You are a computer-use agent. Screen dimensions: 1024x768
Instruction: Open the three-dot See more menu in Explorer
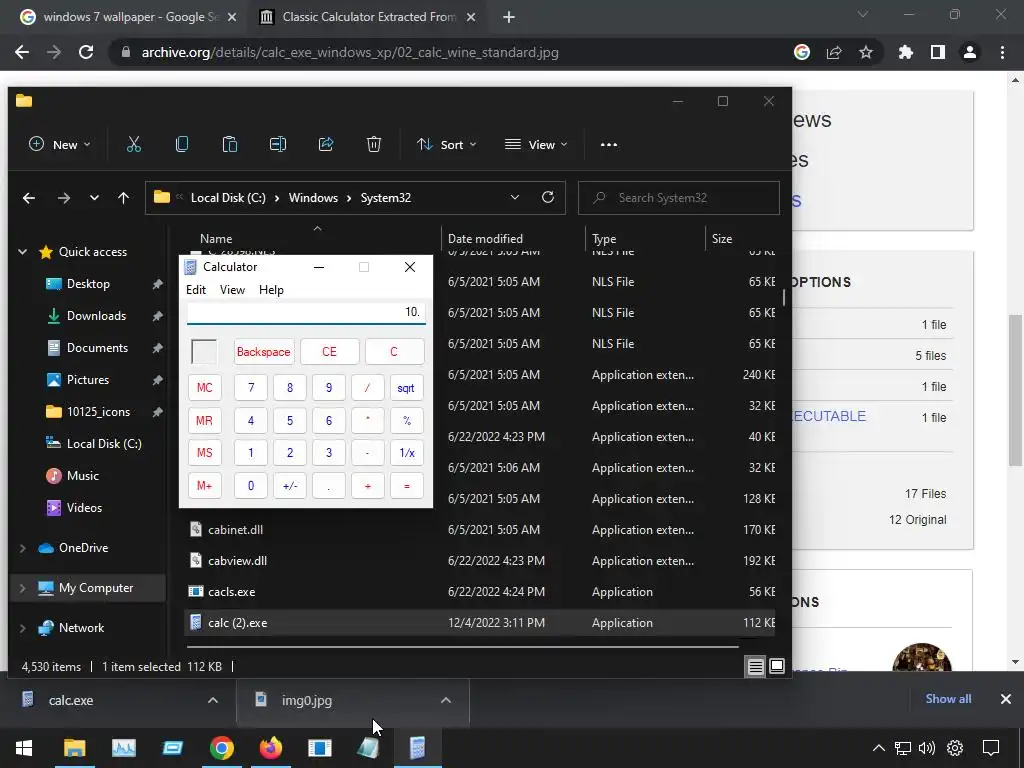click(x=609, y=144)
